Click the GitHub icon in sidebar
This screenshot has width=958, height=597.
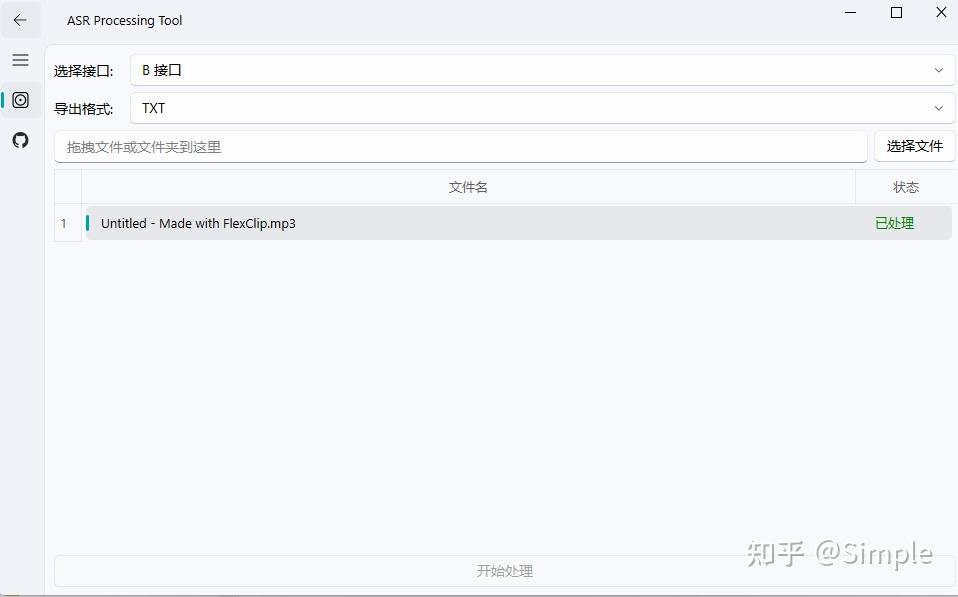click(x=20, y=140)
